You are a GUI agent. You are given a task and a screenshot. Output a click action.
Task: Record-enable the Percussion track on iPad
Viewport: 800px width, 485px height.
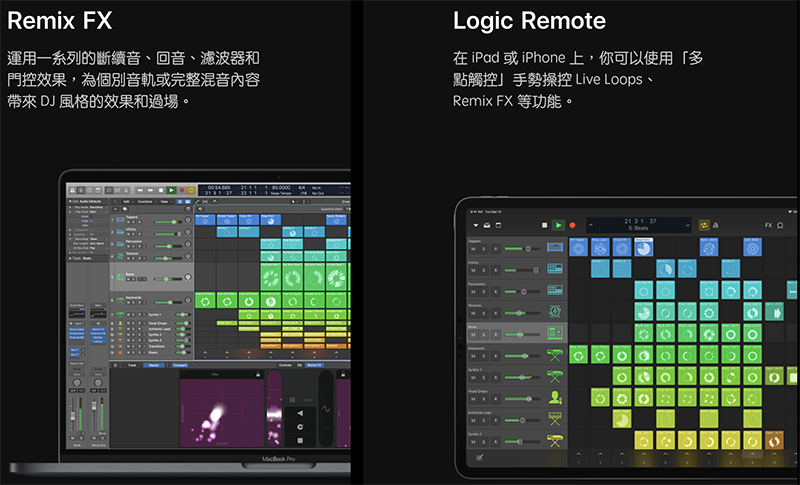point(495,292)
